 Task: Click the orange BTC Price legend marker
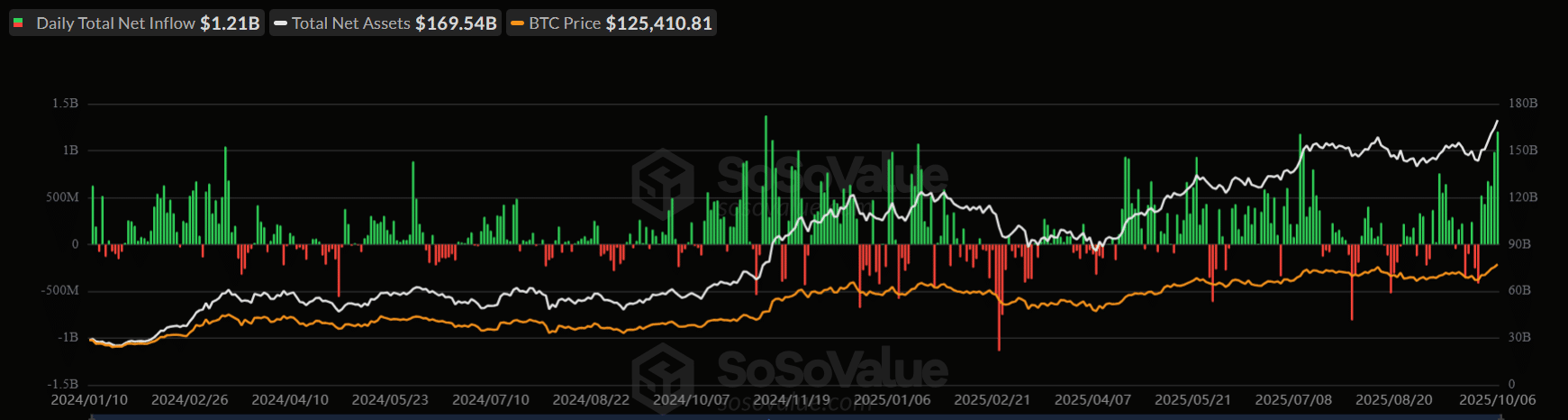point(517,23)
